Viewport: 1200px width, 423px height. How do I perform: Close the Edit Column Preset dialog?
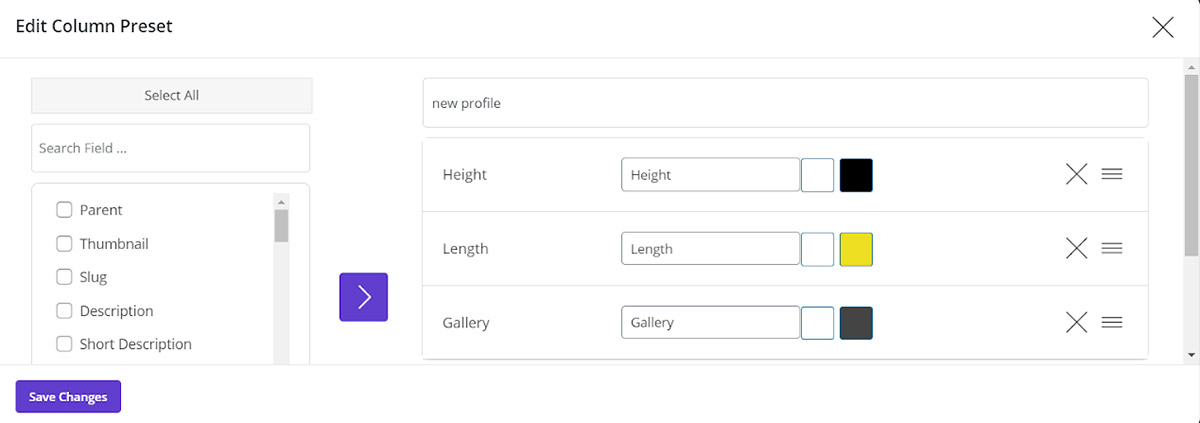[x=1163, y=28]
